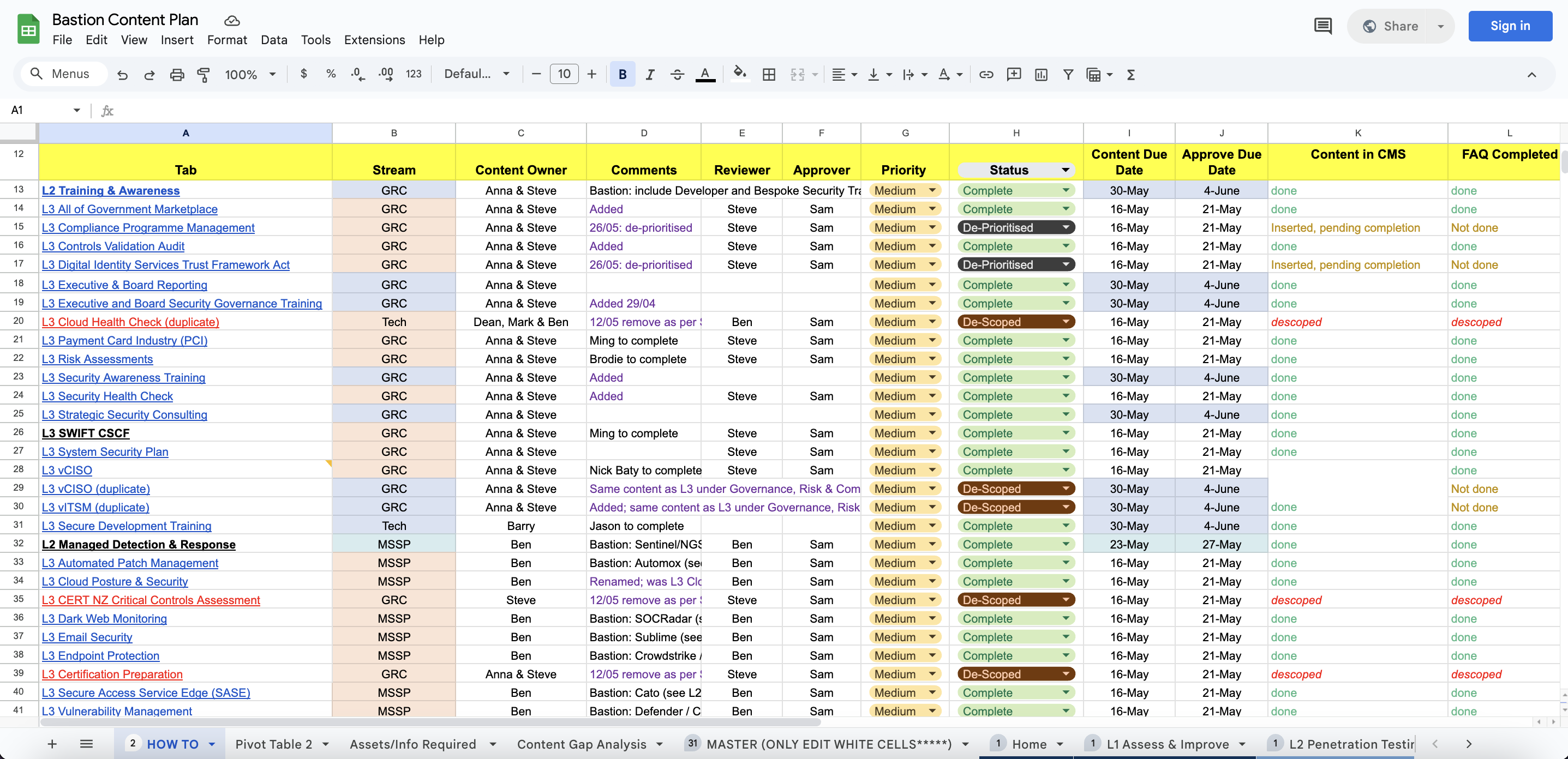
Task: Open the Status column filter dropdown
Action: [x=1065, y=170]
